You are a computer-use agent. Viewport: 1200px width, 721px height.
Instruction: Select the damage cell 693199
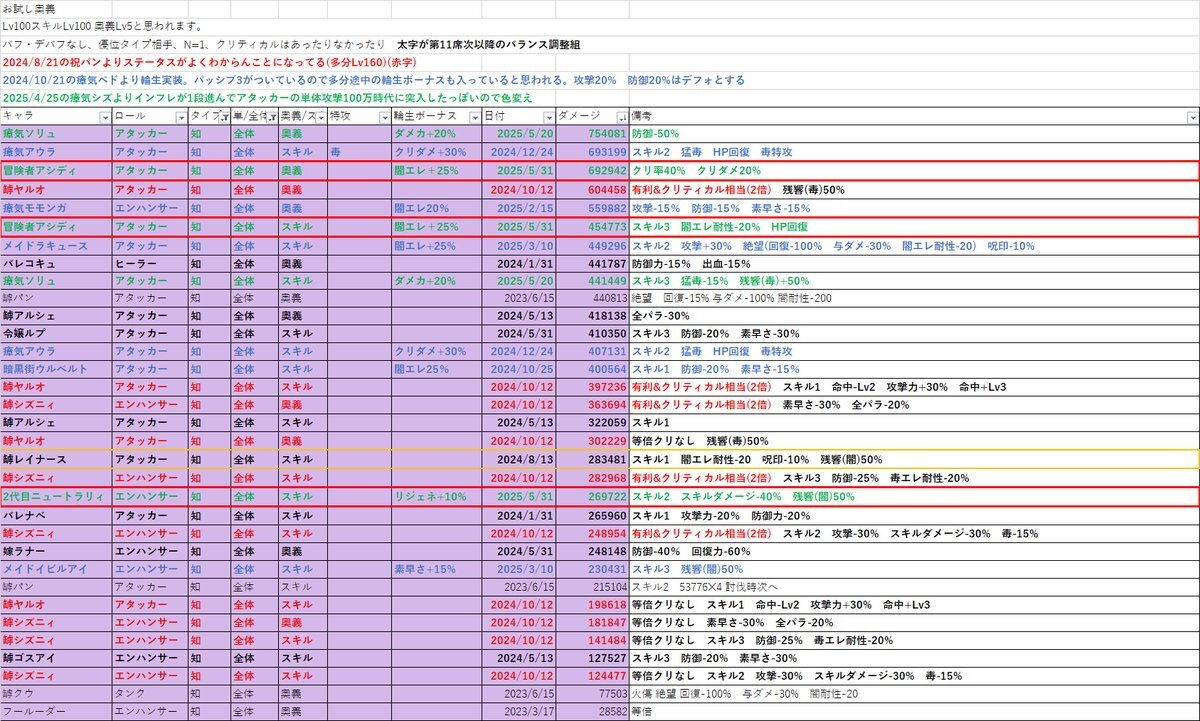tap(592, 152)
